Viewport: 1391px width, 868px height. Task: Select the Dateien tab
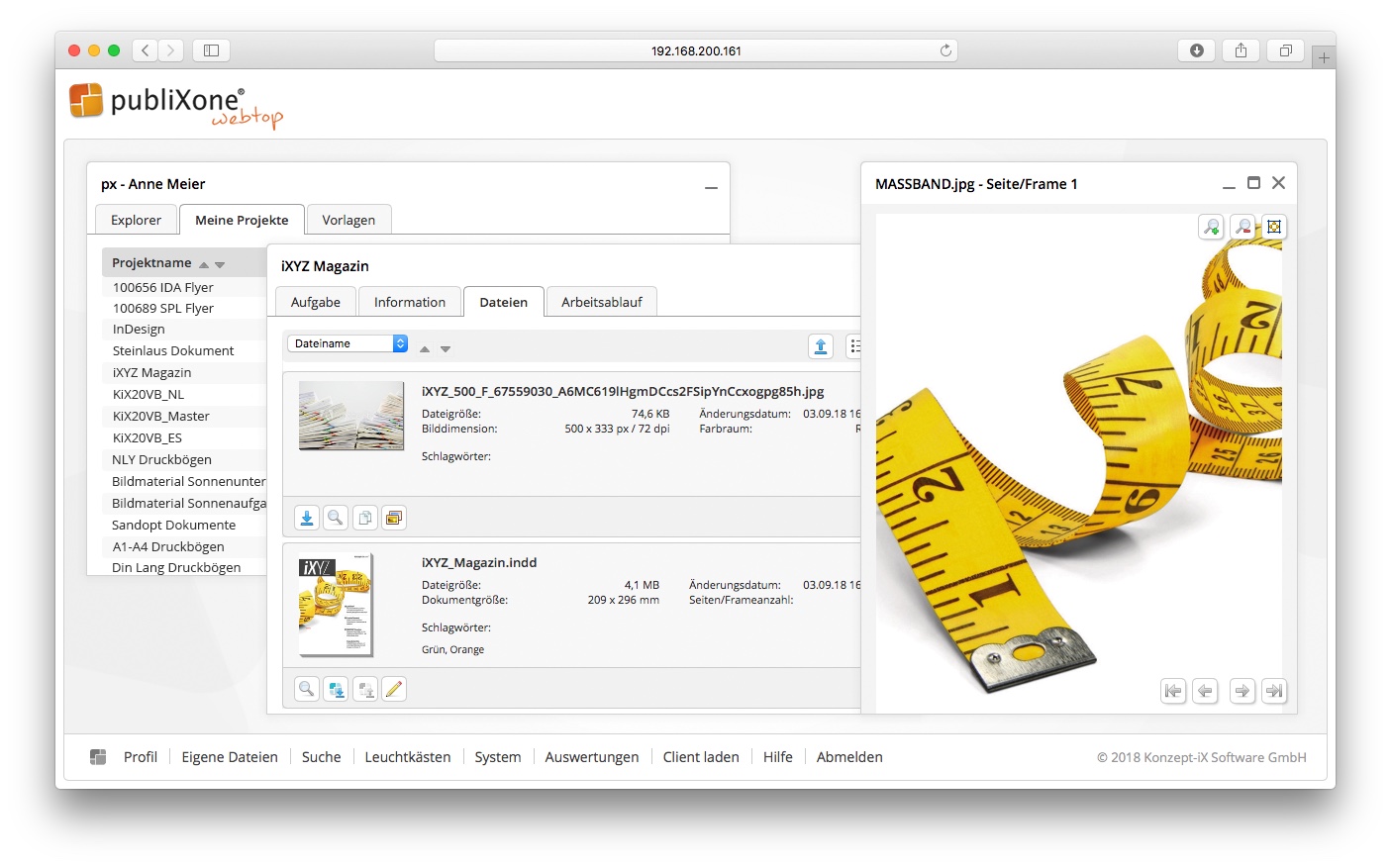504,302
